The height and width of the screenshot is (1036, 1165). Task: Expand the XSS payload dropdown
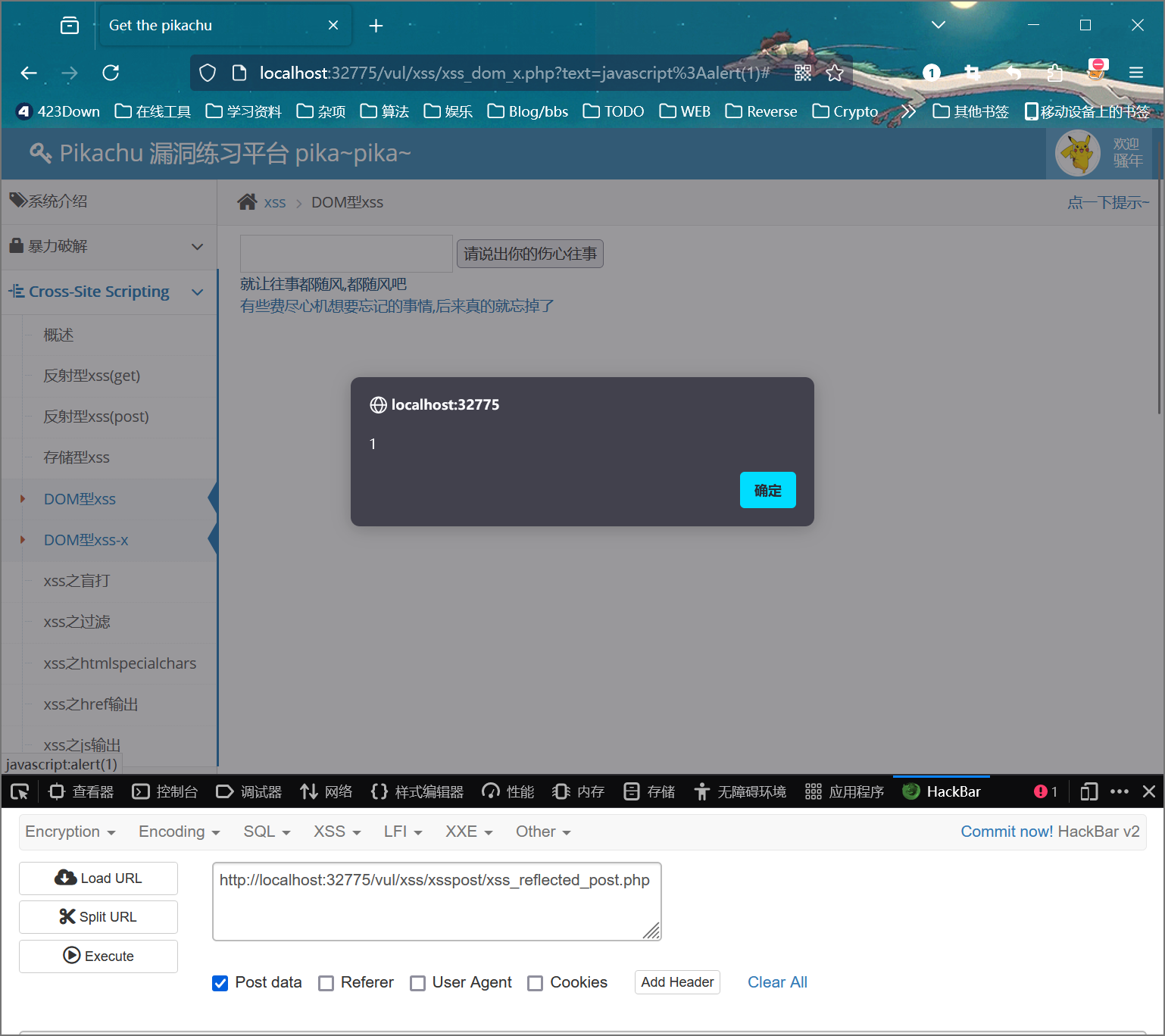coord(336,832)
